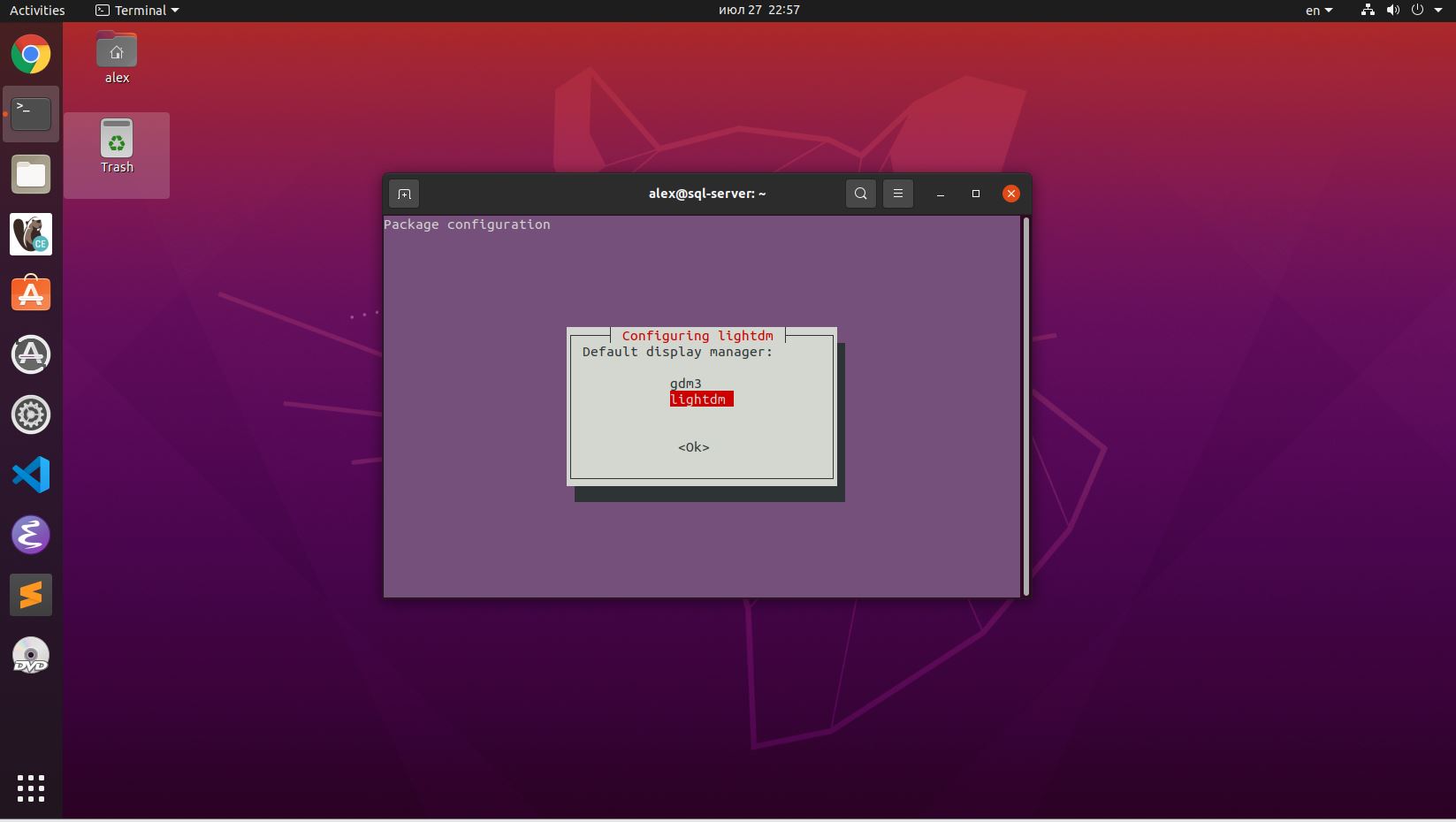Show Applications grid button
Viewport: 1456px width, 822px height.
click(x=31, y=788)
